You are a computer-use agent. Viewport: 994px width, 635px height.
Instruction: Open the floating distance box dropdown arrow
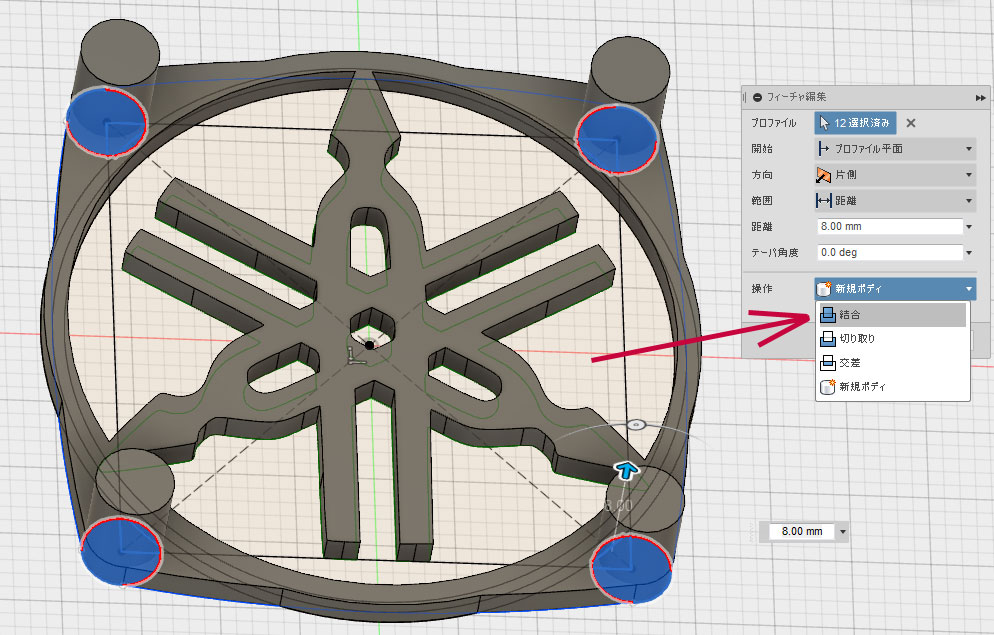(844, 531)
